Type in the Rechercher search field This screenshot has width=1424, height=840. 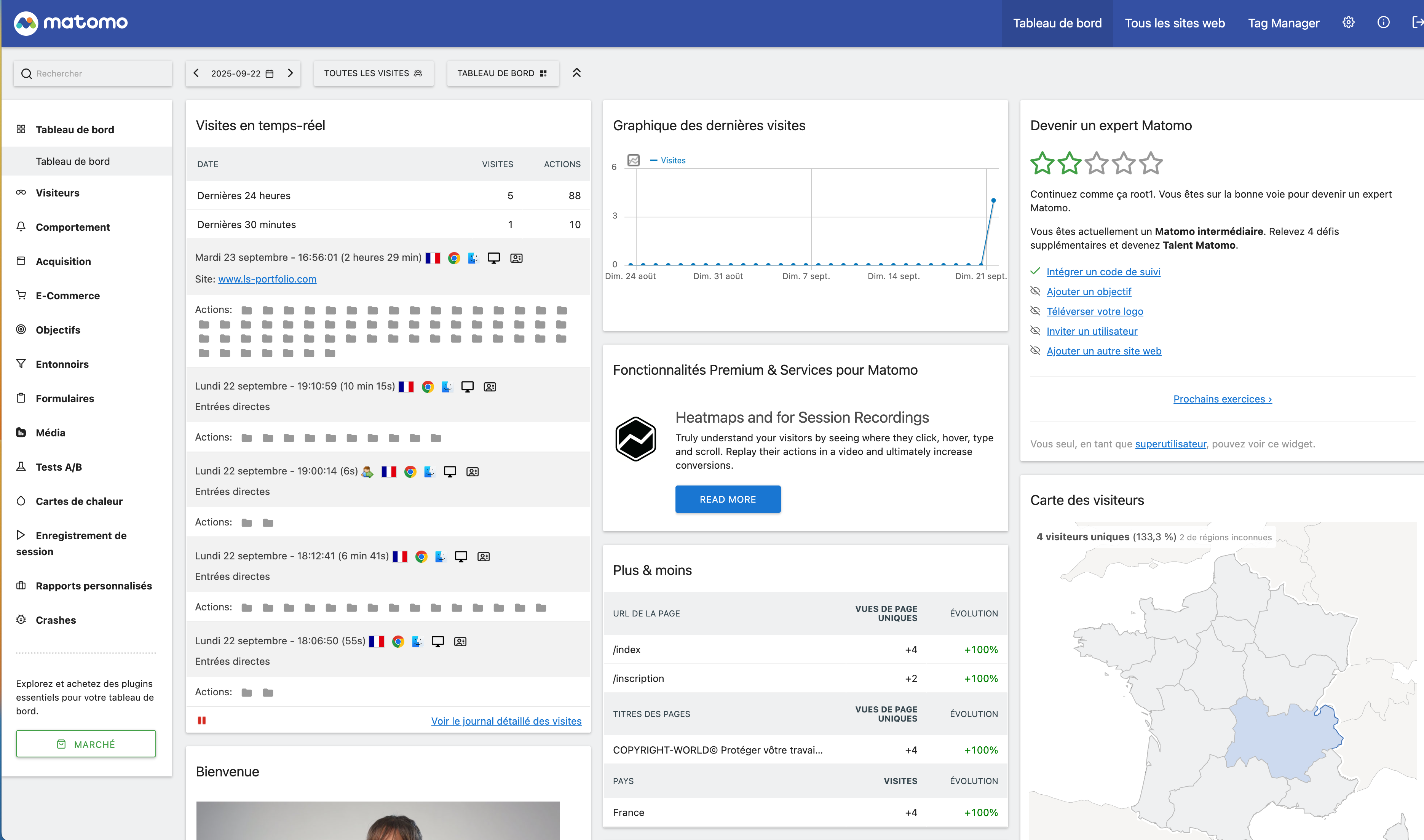[x=93, y=73]
